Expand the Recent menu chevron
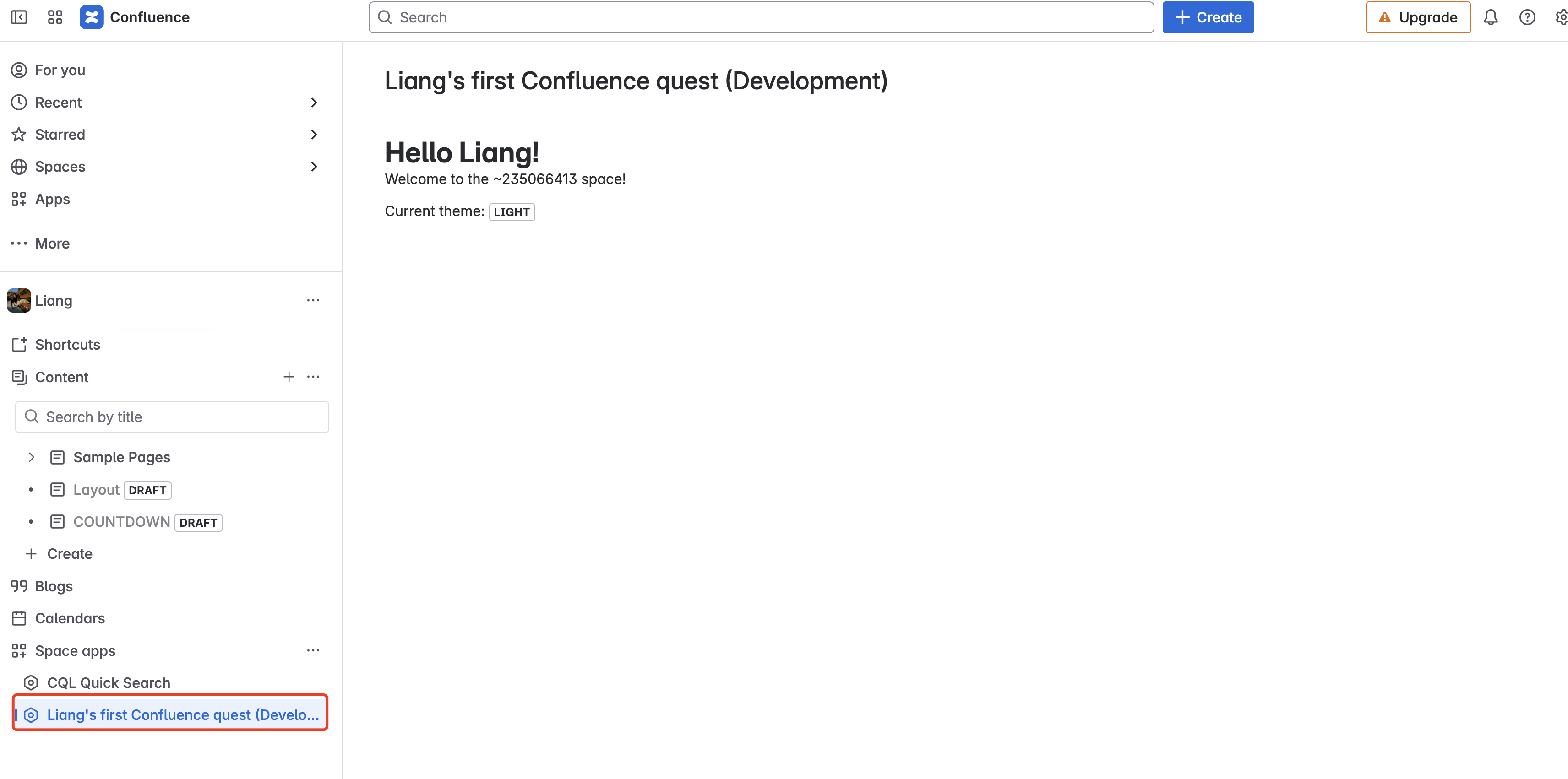This screenshot has height=779, width=1568. click(x=314, y=102)
